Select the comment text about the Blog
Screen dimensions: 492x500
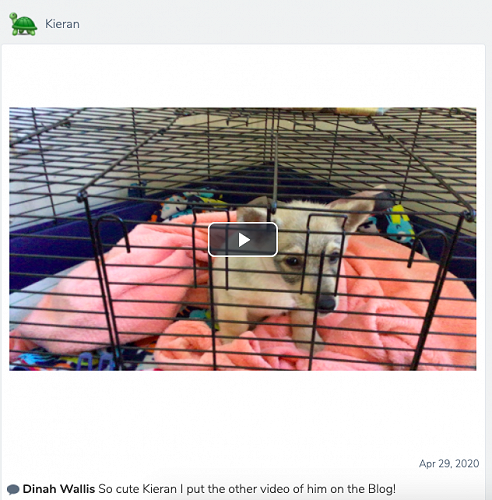247,489
